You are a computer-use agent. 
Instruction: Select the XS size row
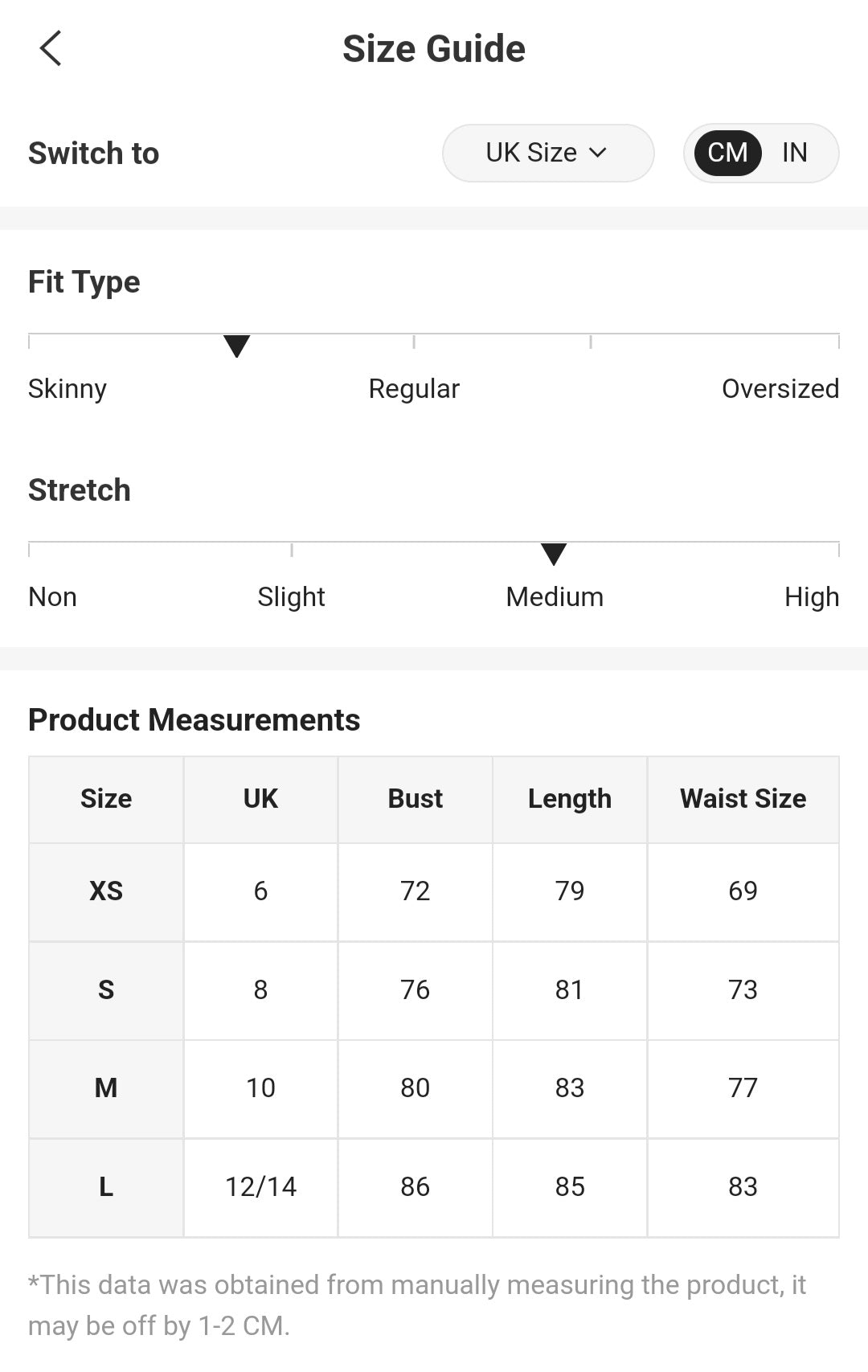(434, 891)
